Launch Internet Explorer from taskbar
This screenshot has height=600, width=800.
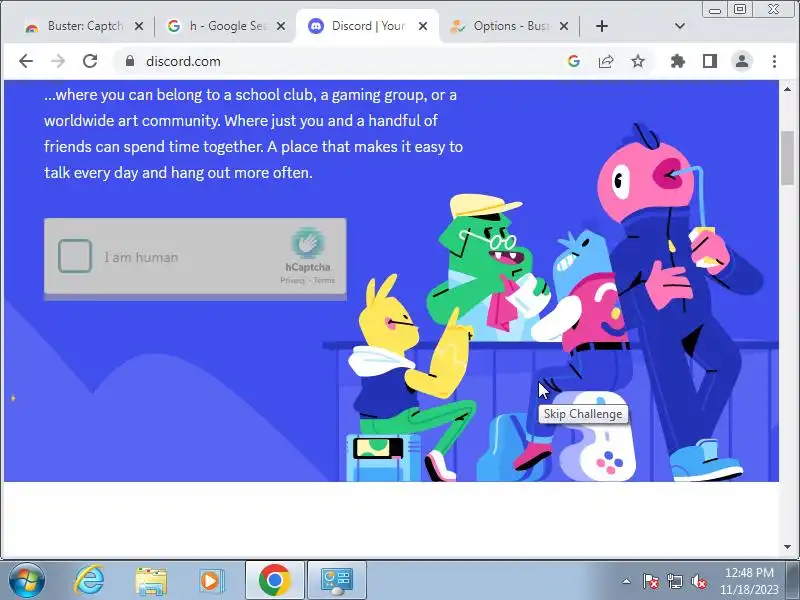(89, 580)
